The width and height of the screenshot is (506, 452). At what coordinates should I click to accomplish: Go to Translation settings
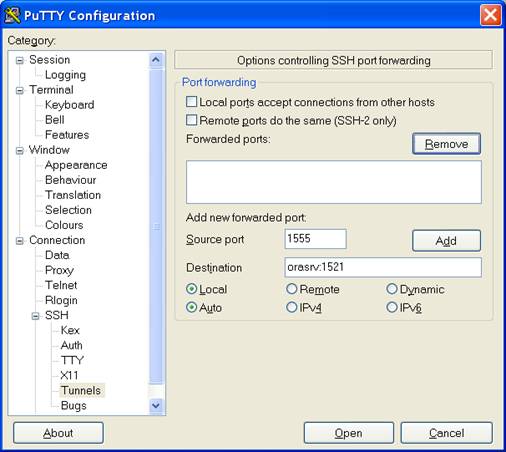(73, 195)
